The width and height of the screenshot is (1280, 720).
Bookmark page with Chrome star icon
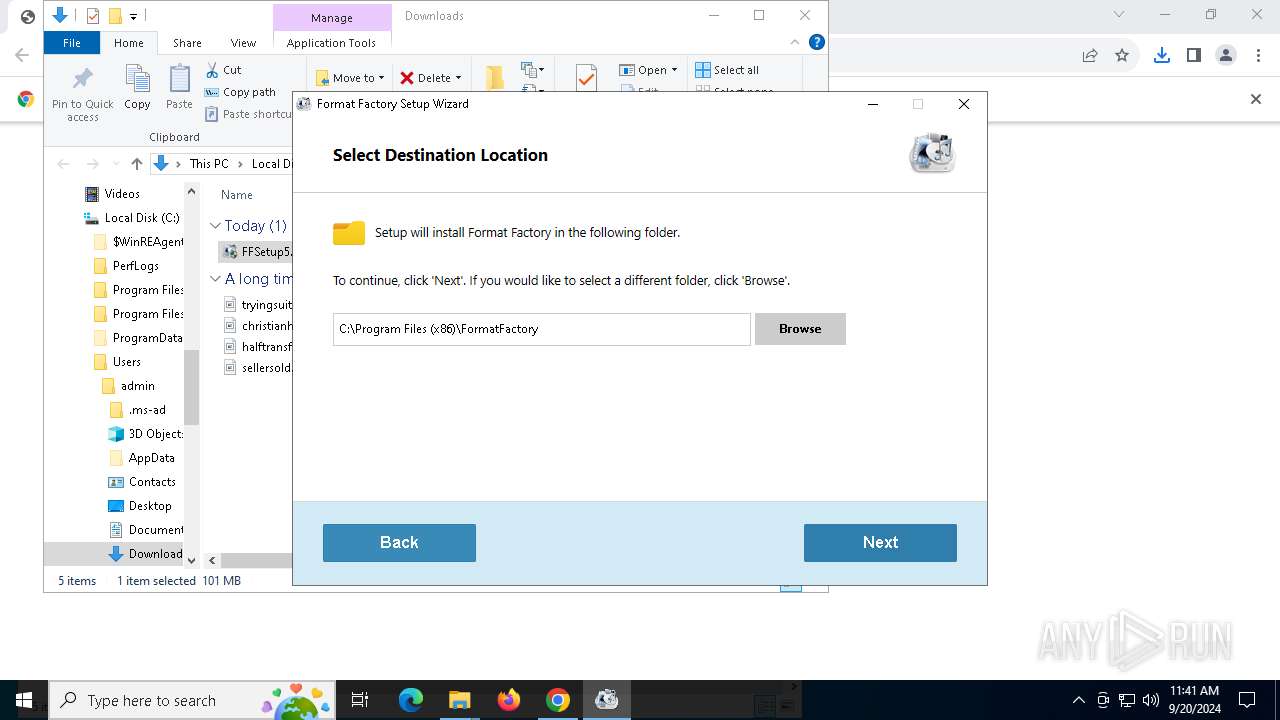point(1122,55)
